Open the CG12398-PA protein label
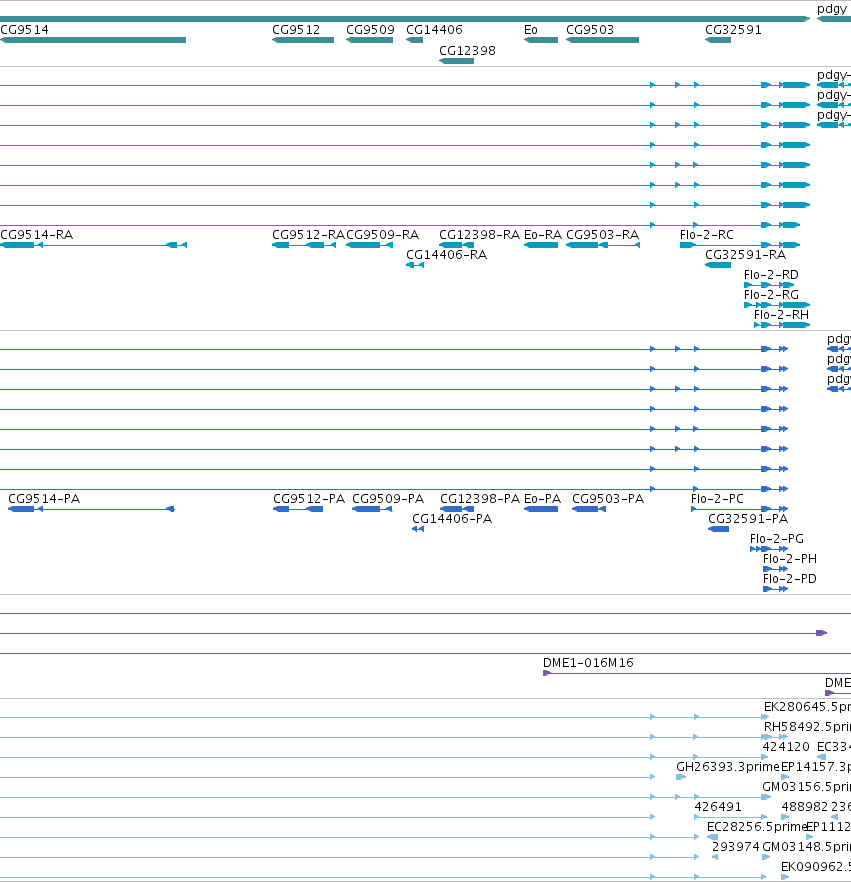The image size is (851, 882). pos(480,499)
